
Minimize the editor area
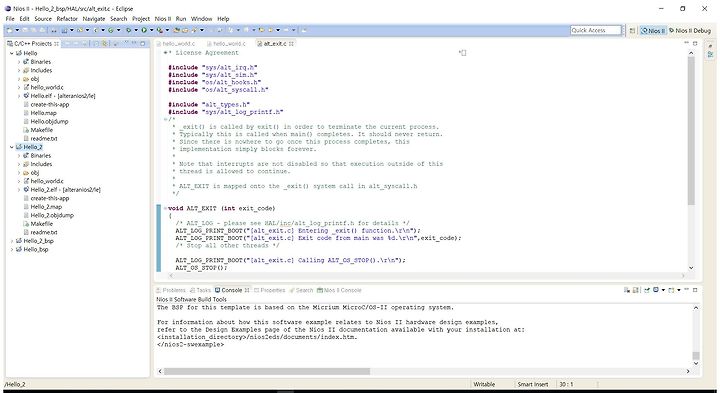[686, 43]
